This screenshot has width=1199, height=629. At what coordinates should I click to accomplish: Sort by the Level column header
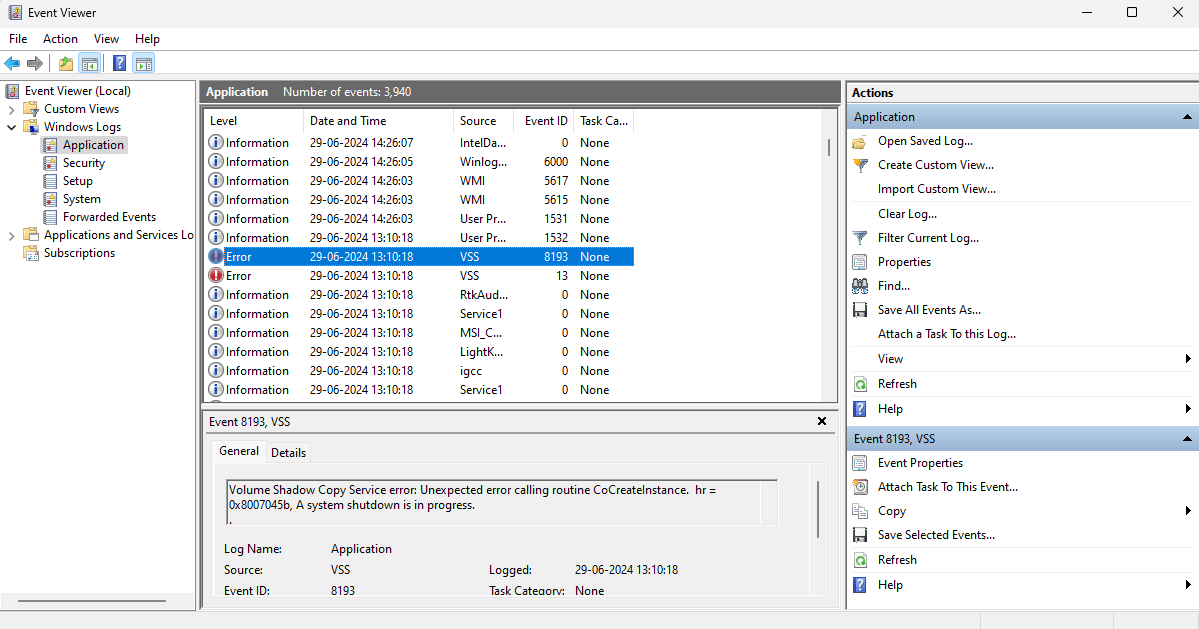coord(254,121)
